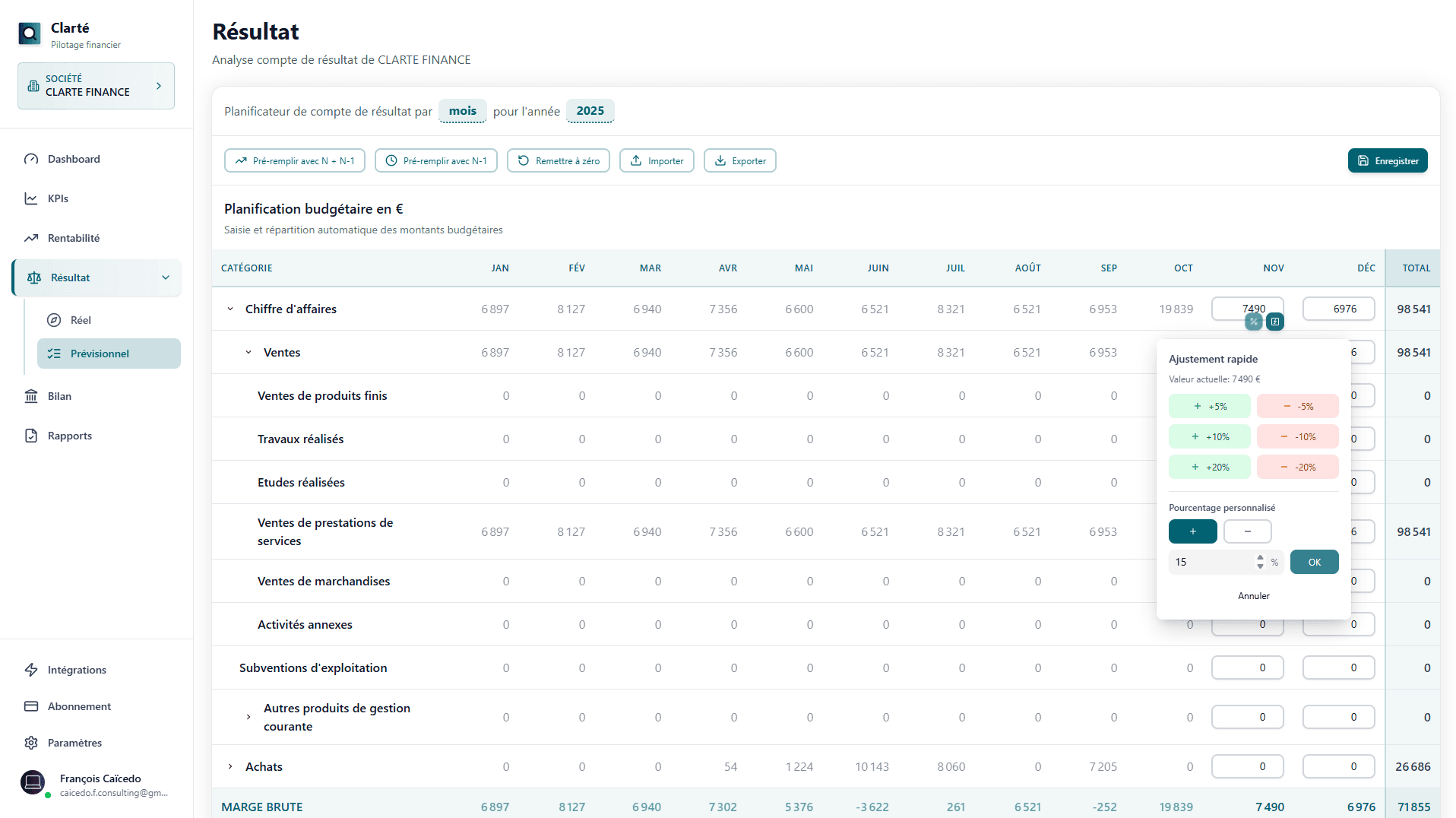Image resolution: width=1456 pixels, height=818 pixels.
Task: Click the percentage adjustment icon under November
Action: coord(1253,322)
